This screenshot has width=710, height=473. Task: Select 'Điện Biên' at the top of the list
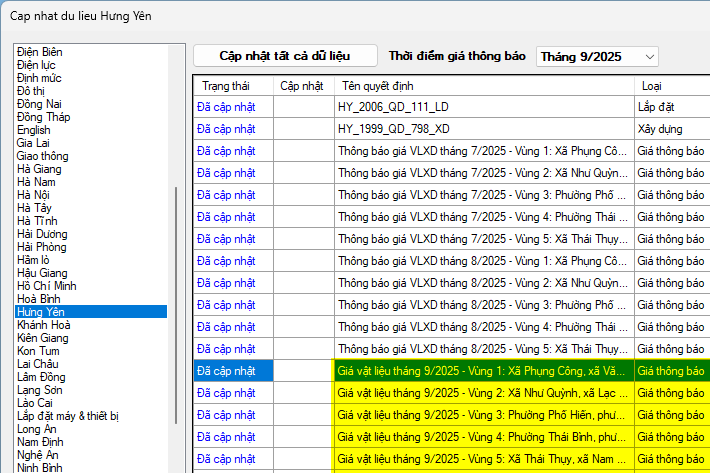click(x=39, y=52)
